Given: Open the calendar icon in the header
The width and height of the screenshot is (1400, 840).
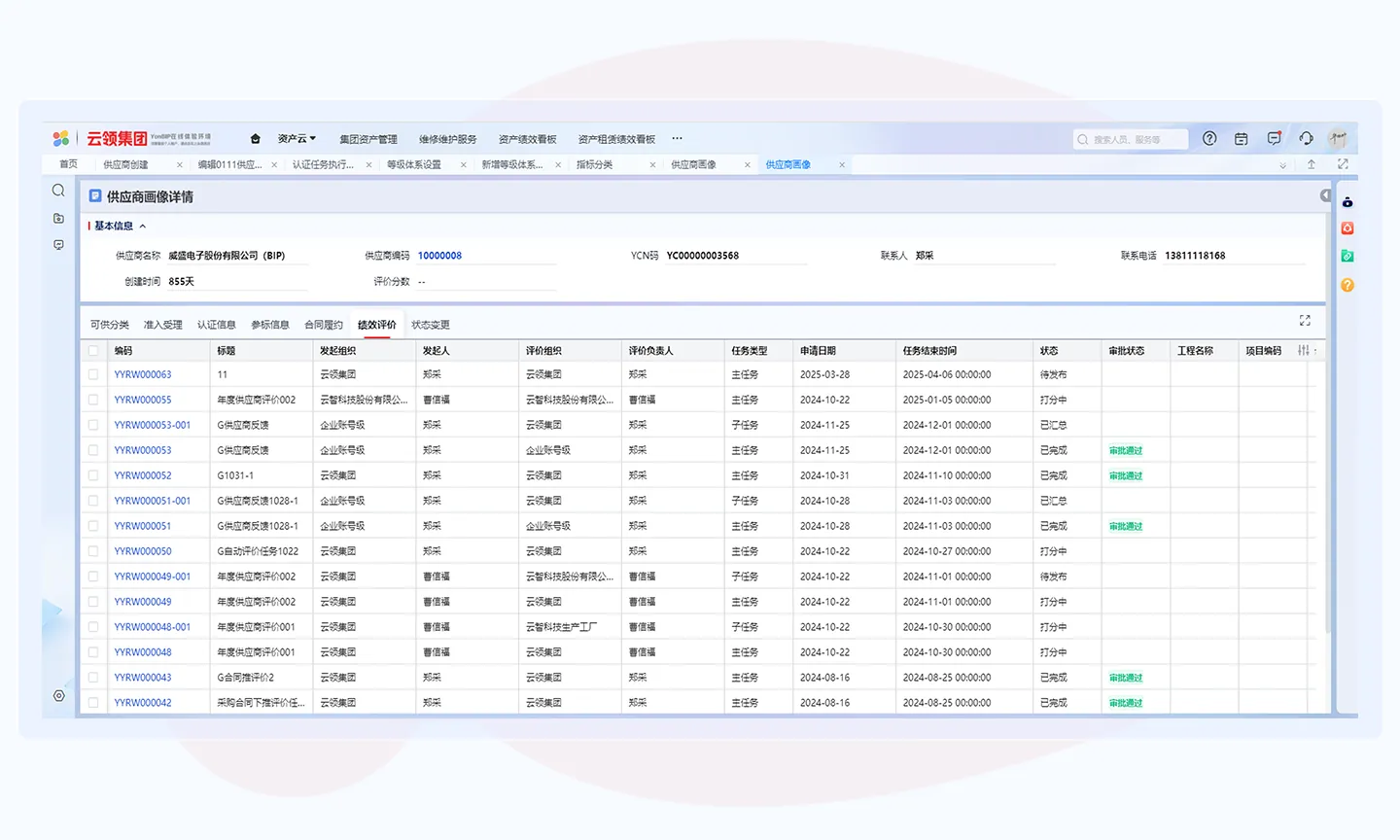Looking at the screenshot, I should pyautogui.click(x=1242, y=139).
